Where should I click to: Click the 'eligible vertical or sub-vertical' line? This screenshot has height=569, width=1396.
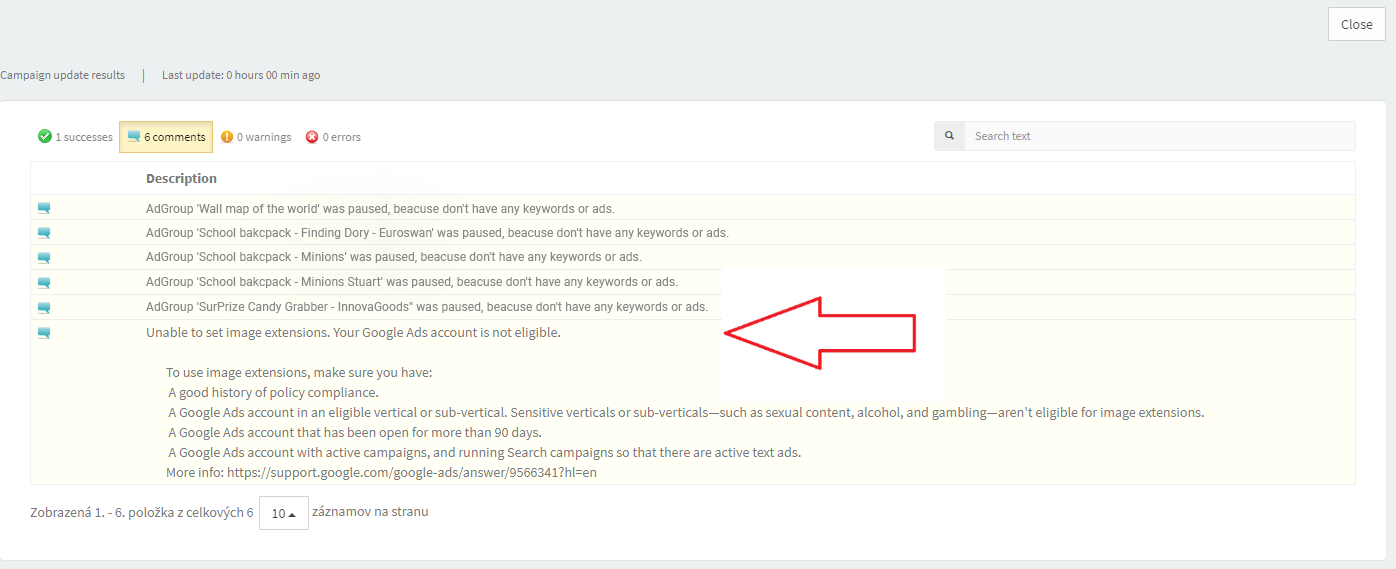point(686,412)
